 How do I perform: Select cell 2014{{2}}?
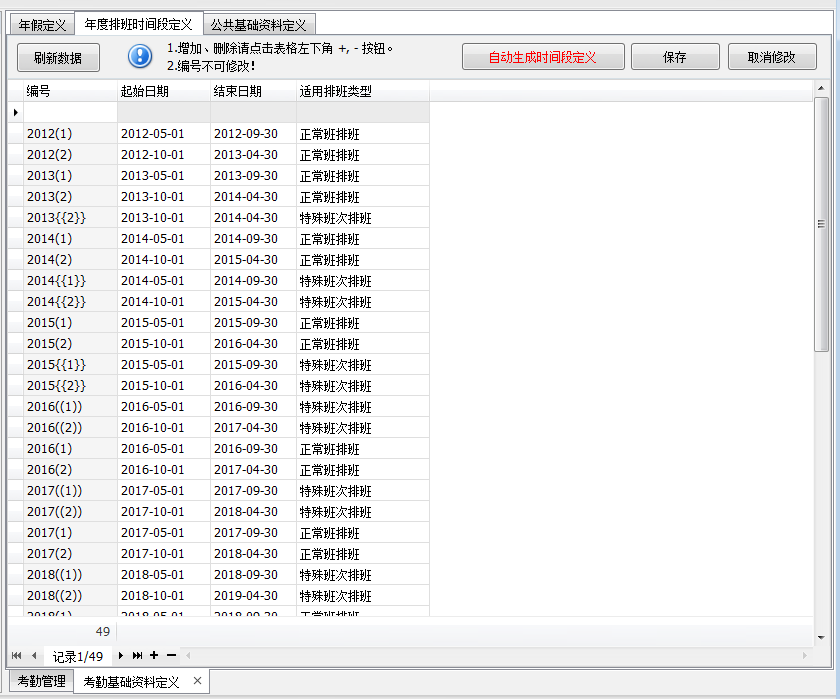(x=70, y=302)
